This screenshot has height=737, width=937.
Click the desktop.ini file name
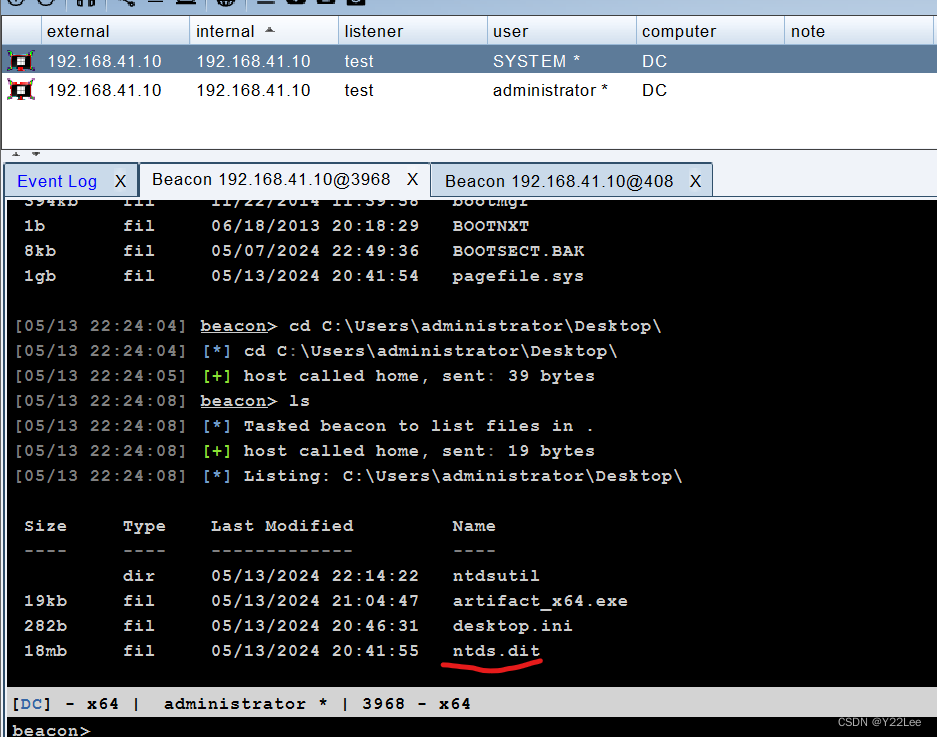point(512,626)
